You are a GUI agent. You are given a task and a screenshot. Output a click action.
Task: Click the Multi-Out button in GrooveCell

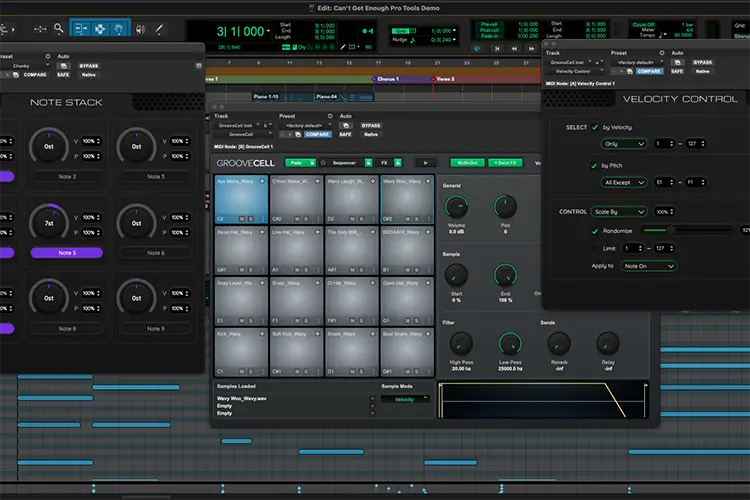pyautogui.click(x=467, y=163)
